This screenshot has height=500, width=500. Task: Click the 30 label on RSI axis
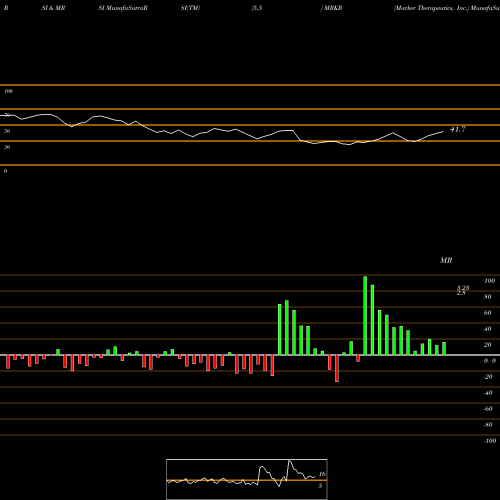pos(7,147)
